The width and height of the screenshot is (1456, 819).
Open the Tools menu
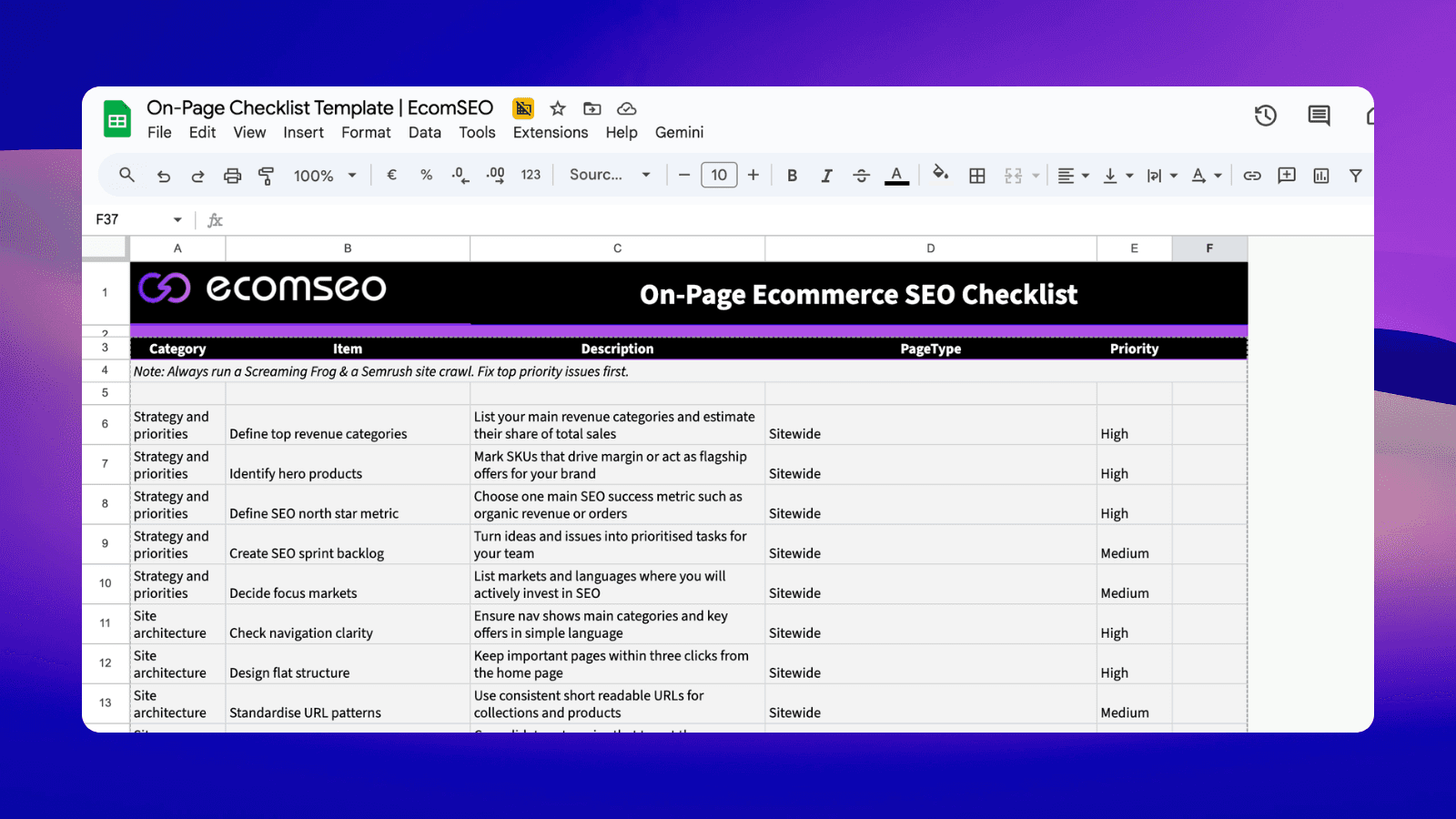[477, 133]
